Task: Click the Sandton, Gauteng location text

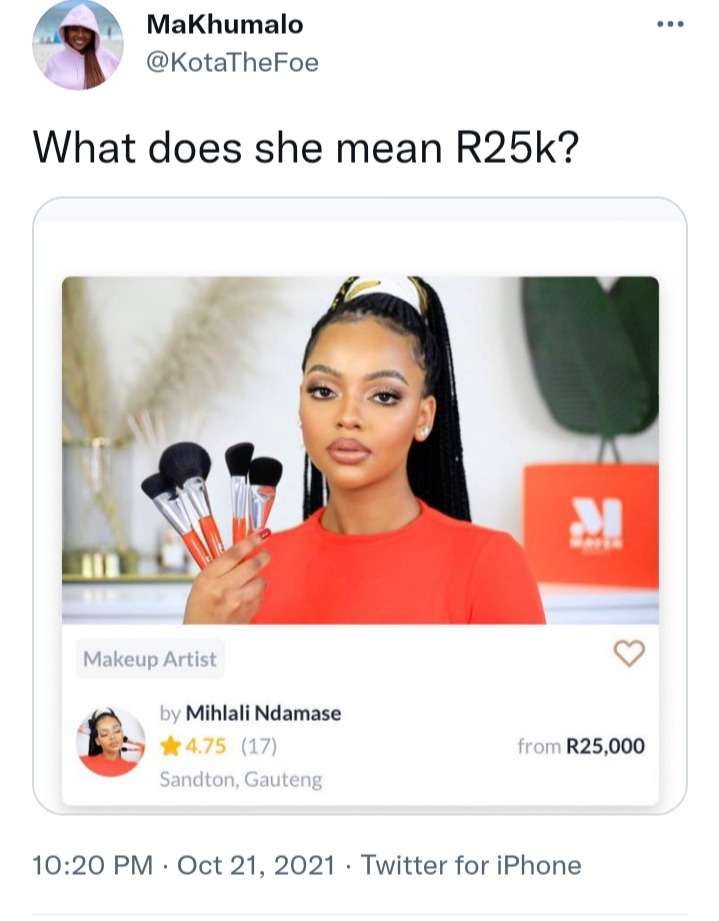Action: [241, 779]
